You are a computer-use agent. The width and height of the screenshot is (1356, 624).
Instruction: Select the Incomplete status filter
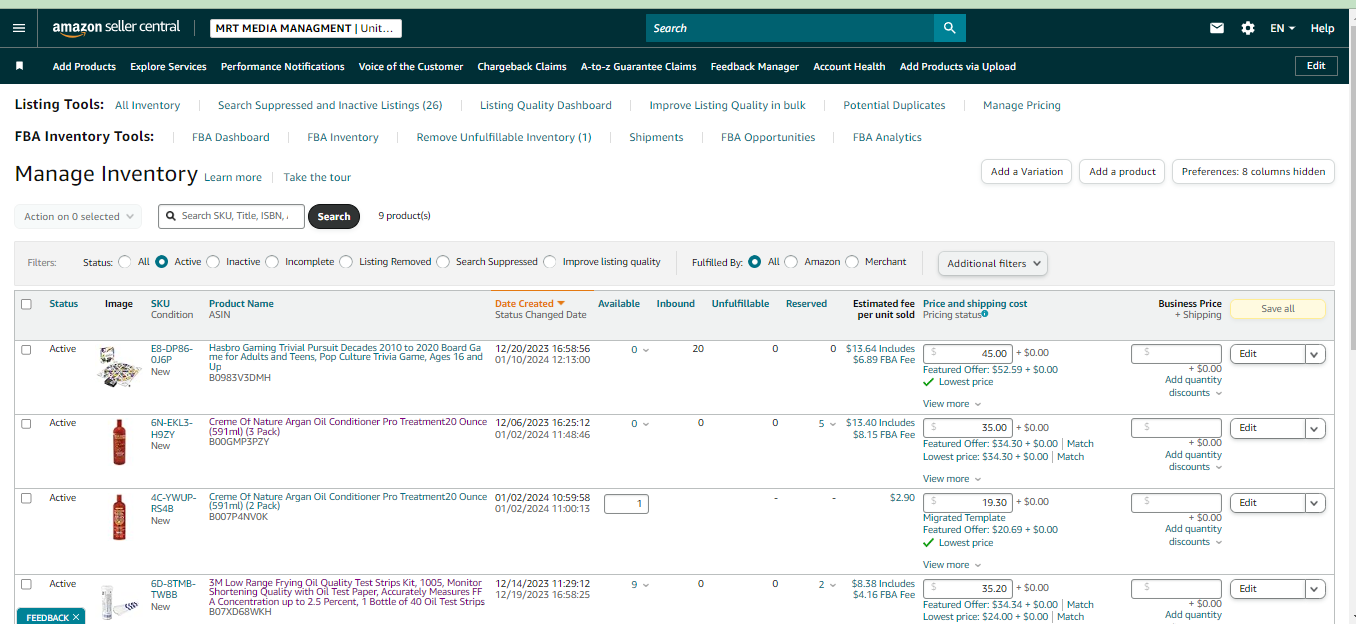[x=272, y=262]
